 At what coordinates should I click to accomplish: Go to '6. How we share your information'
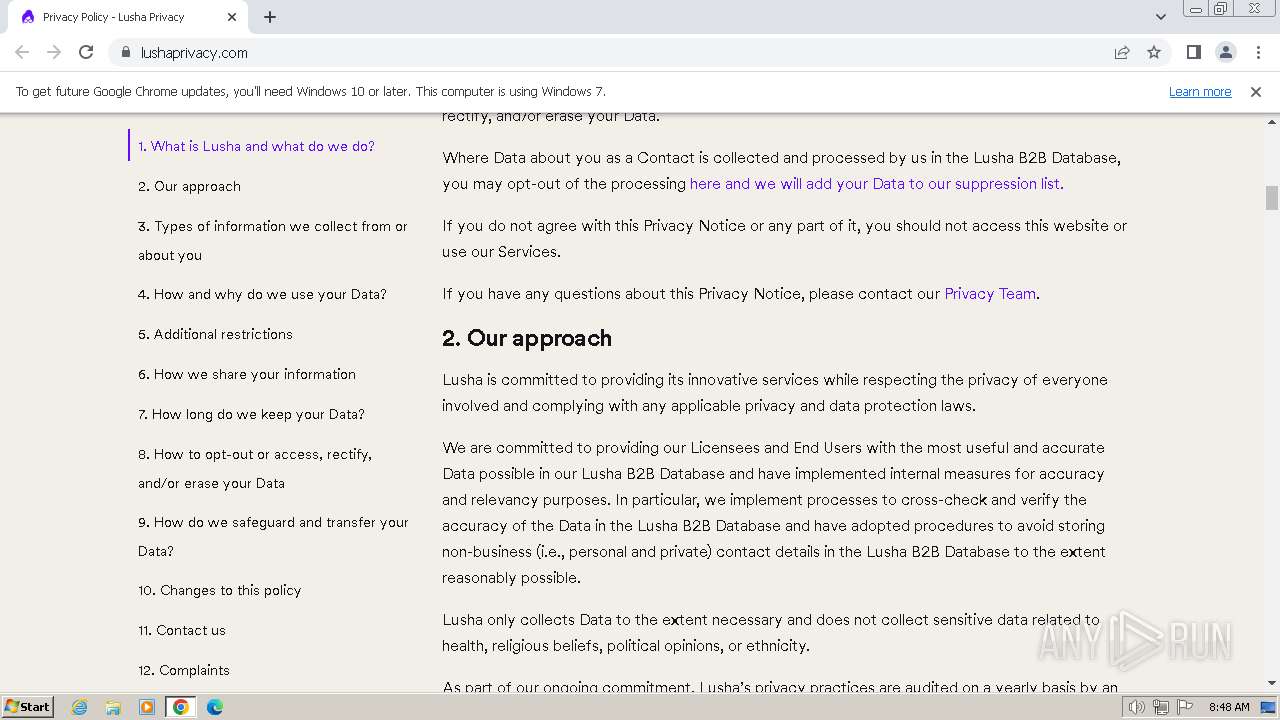click(x=247, y=374)
